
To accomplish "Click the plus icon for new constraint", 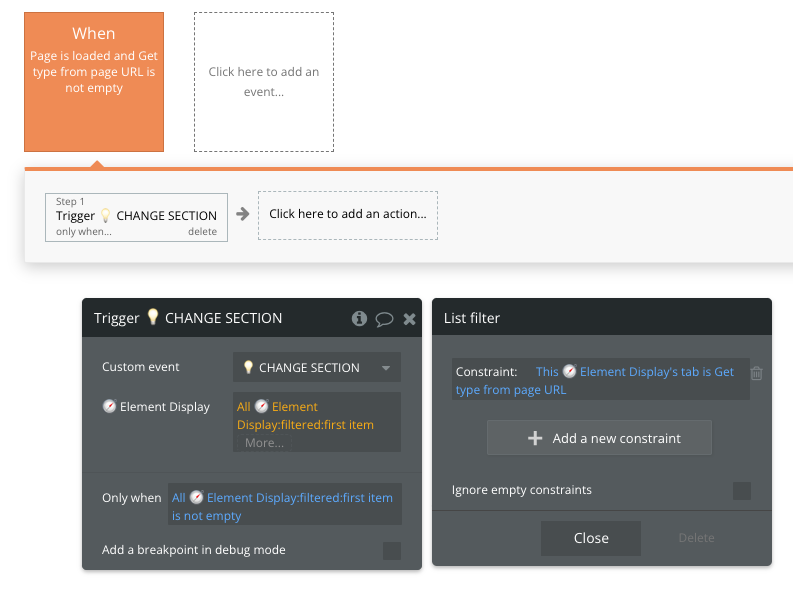I will 535,438.
